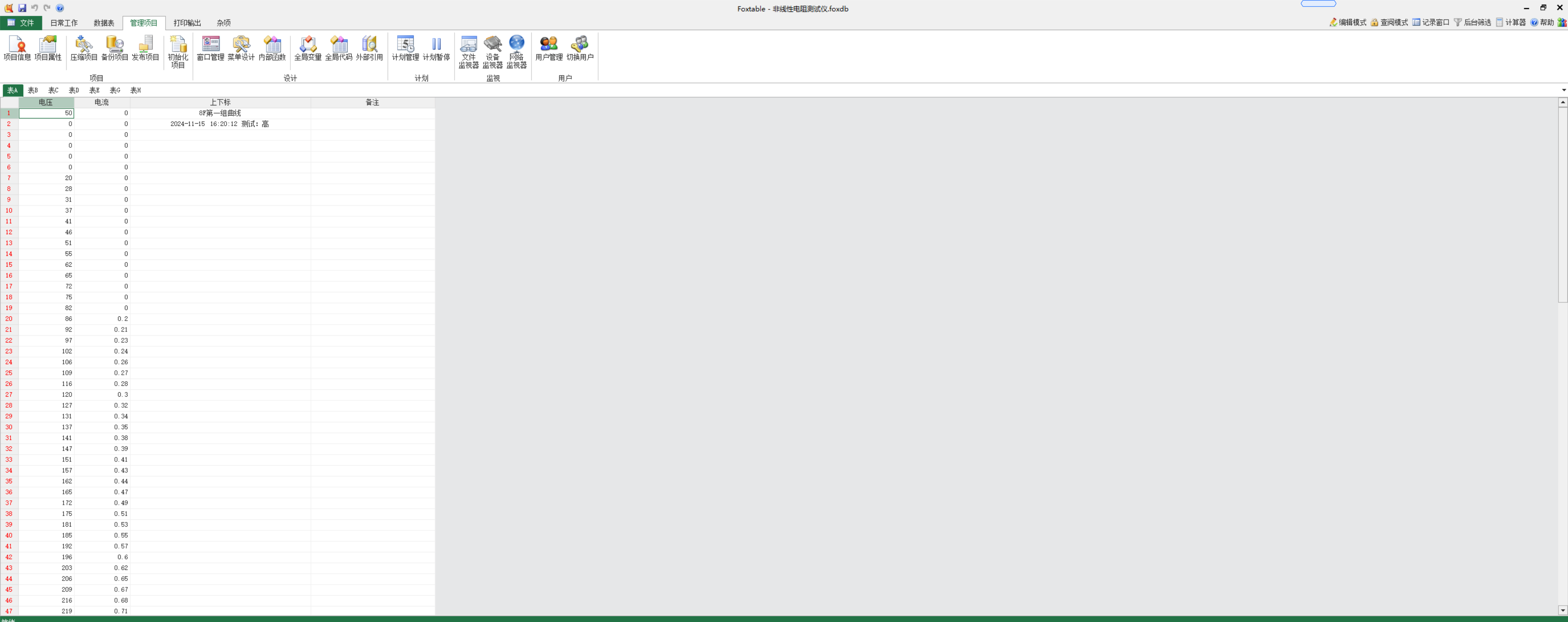Switch to the 数据表 ribbon tab
Image resolution: width=1568 pixels, height=622 pixels.
[x=103, y=22]
